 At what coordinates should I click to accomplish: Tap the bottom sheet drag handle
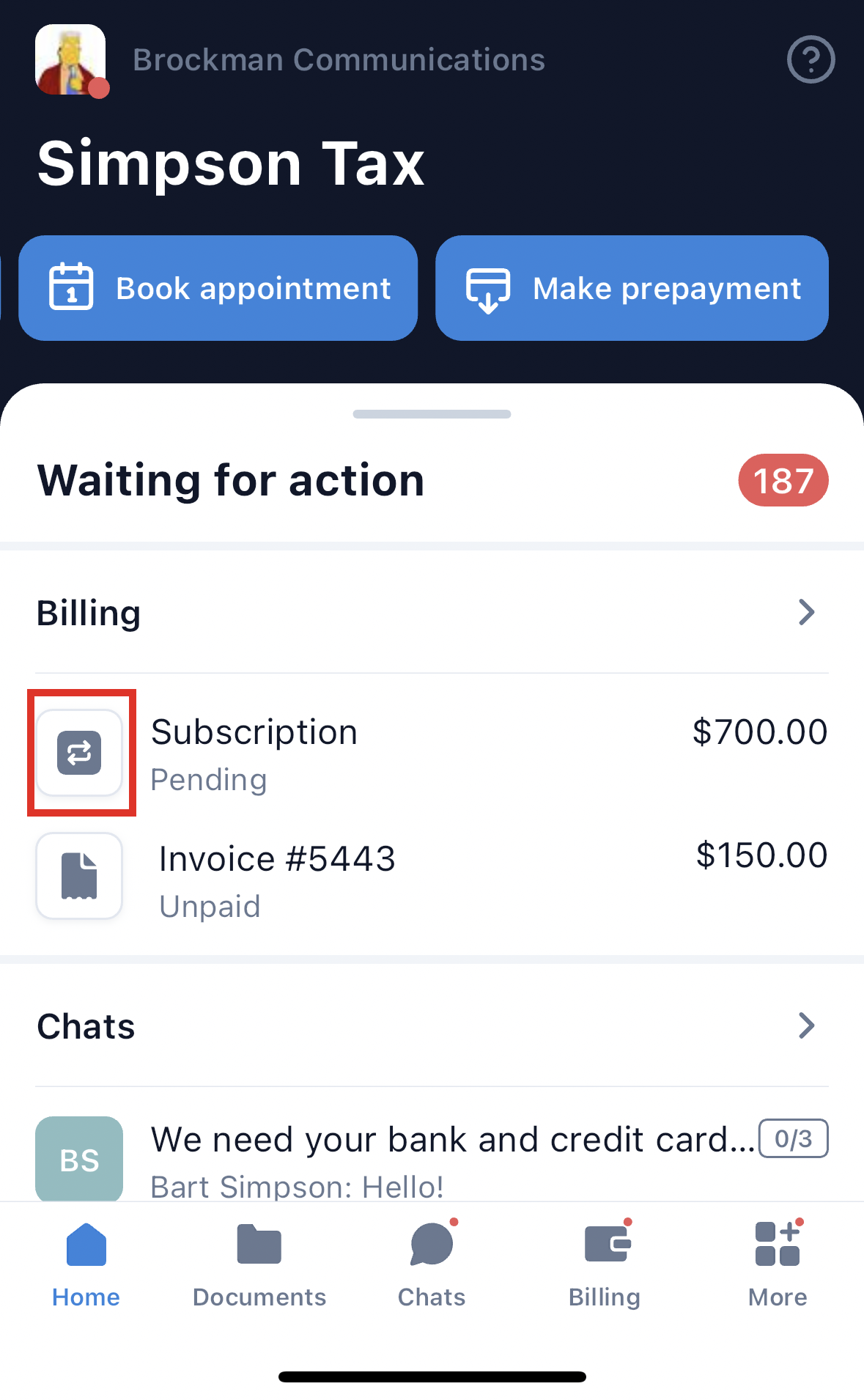[432, 414]
